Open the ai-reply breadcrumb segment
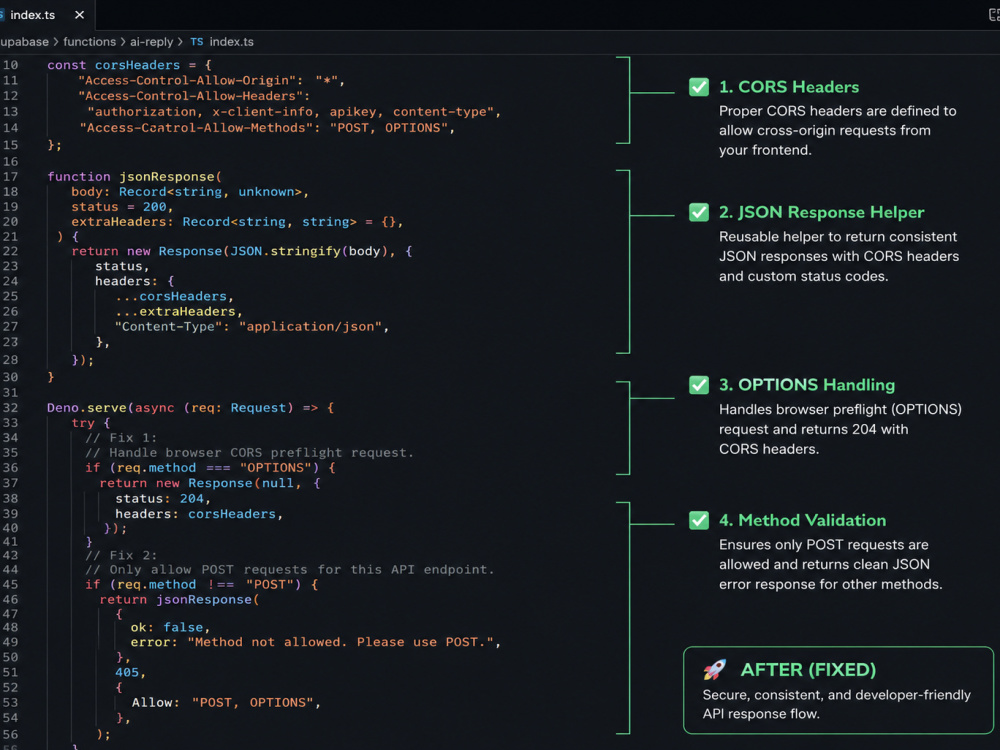The height and width of the screenshot is (750, 1000). [151, 42]
